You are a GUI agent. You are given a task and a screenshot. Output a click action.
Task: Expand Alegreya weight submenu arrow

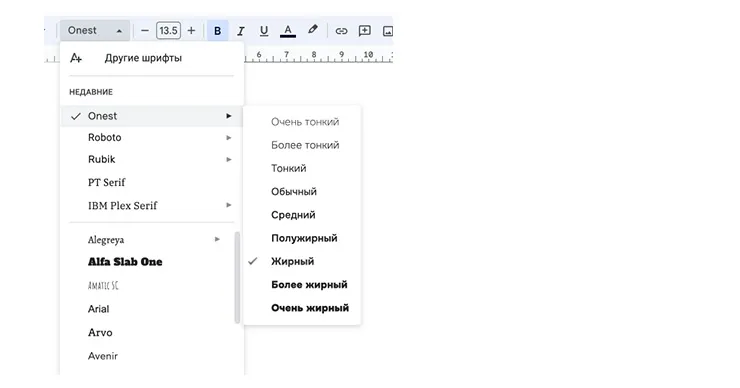217,239
